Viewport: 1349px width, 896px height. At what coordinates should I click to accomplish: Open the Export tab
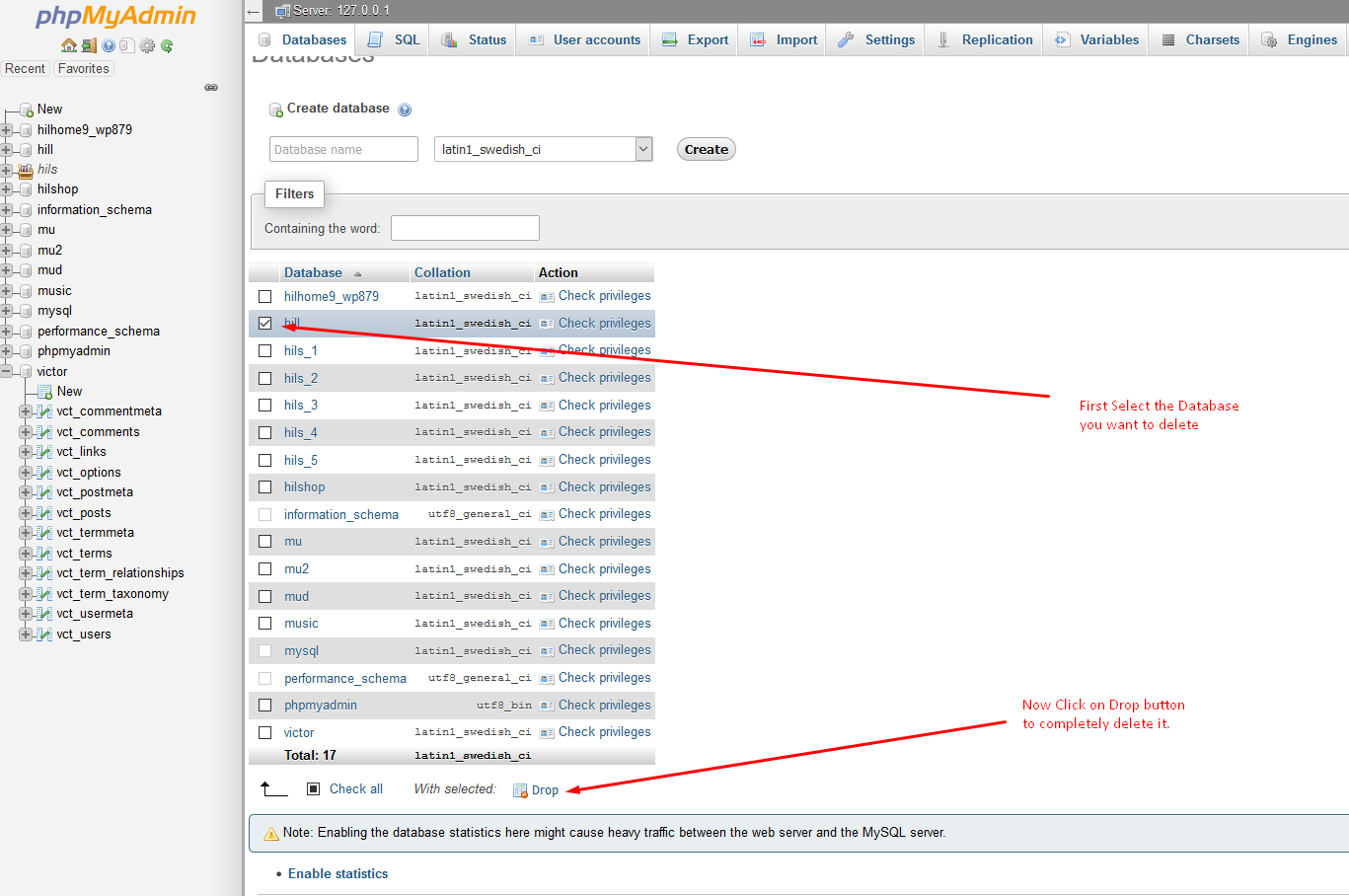pyautogui.click(x=696, y=39)
